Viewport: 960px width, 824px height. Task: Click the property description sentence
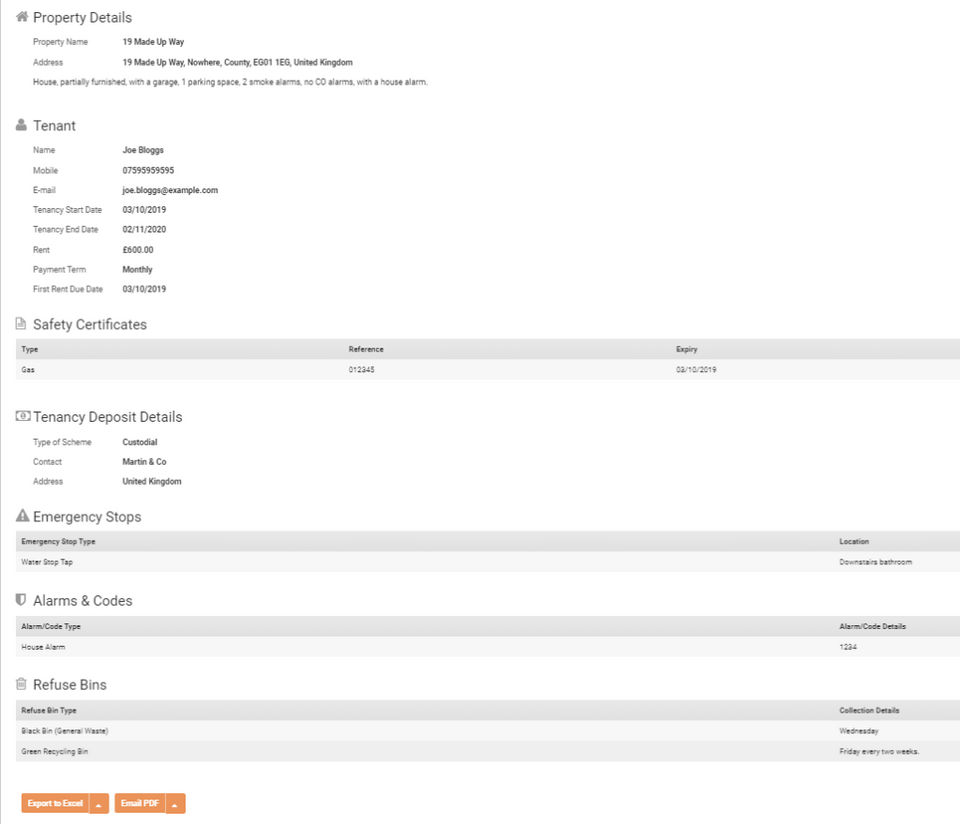point(230,82)
